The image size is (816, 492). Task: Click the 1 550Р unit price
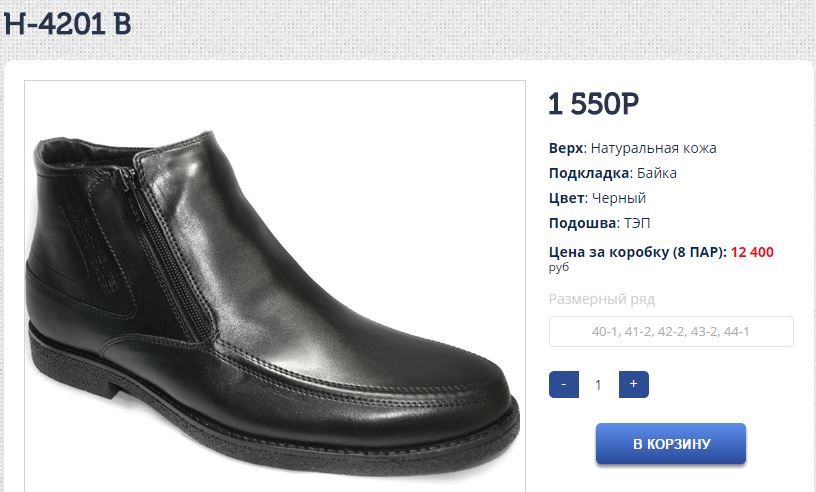pyautogui.click(x=593, y=103)
